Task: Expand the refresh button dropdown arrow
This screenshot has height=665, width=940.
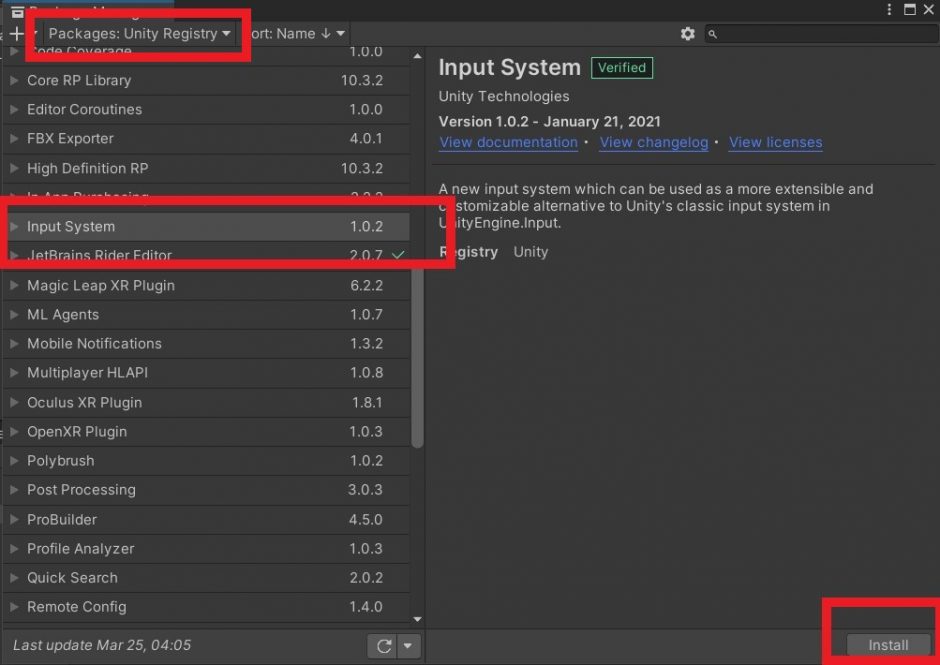Action: coord(409,645)
